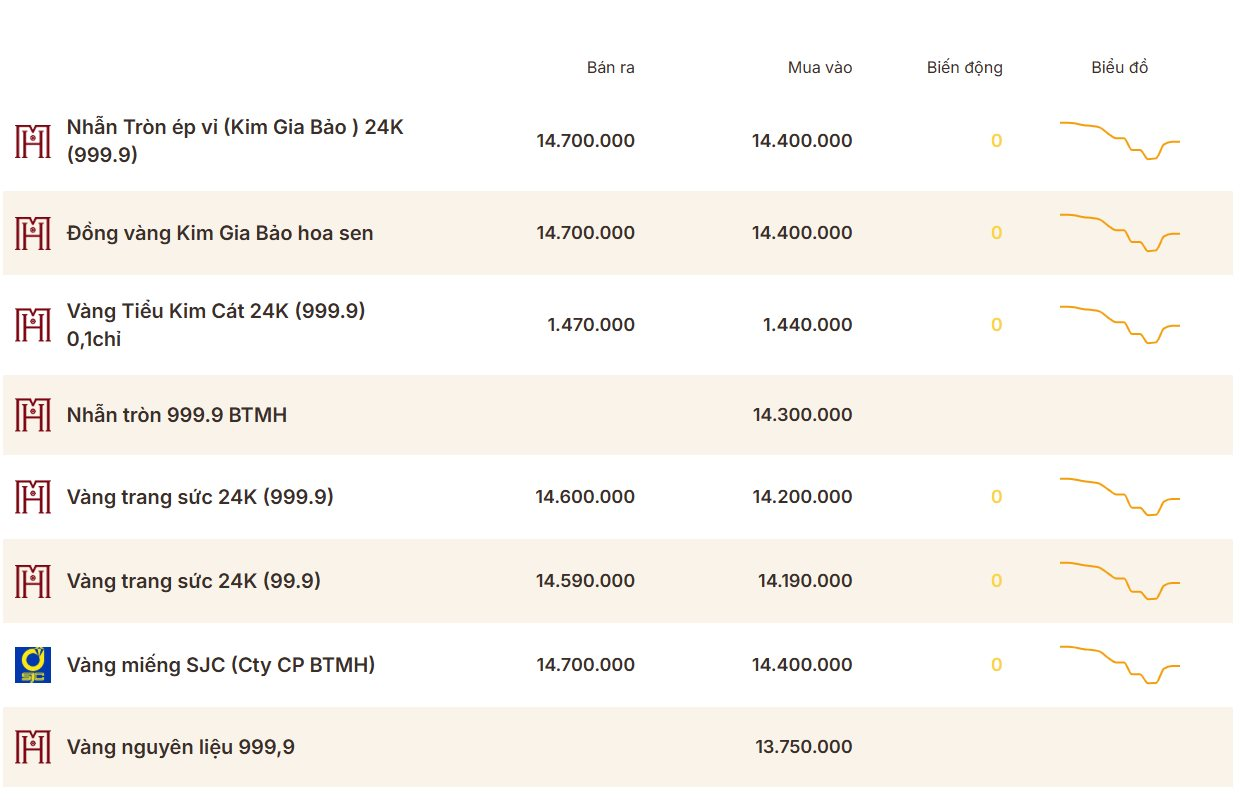Viewport: 1251px width, 806px height.
Task: Click logo beside Vàng trang sức 24K (999.9)
Action: 33,497
